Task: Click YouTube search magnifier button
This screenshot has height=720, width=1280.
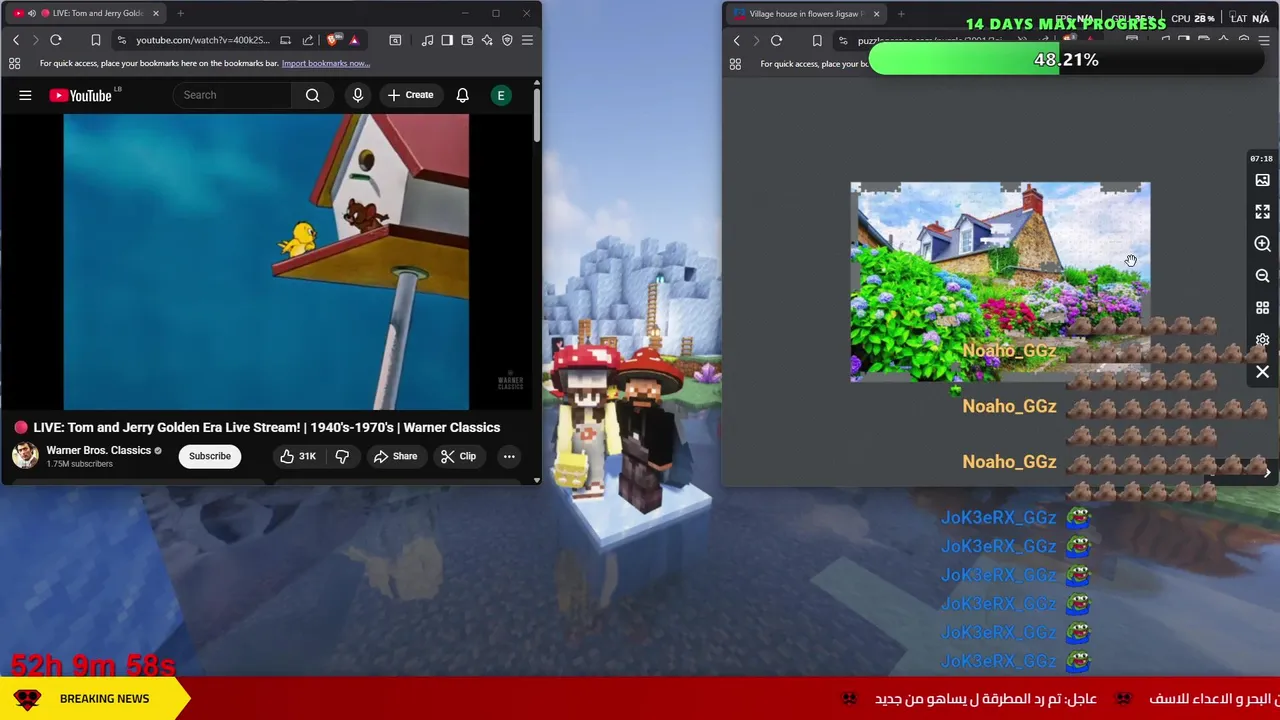Action: pyautogui.click(x=313, y=95)
